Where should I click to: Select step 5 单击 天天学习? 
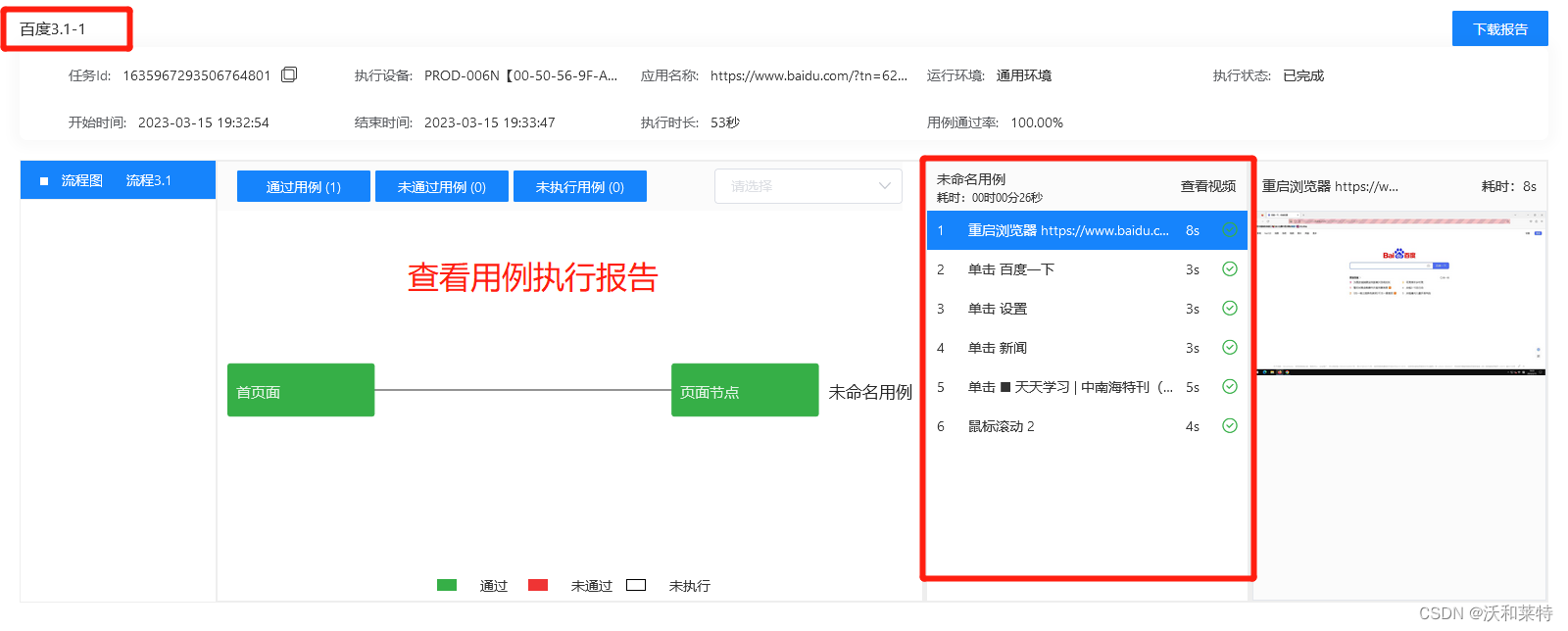click(1087, 387)
